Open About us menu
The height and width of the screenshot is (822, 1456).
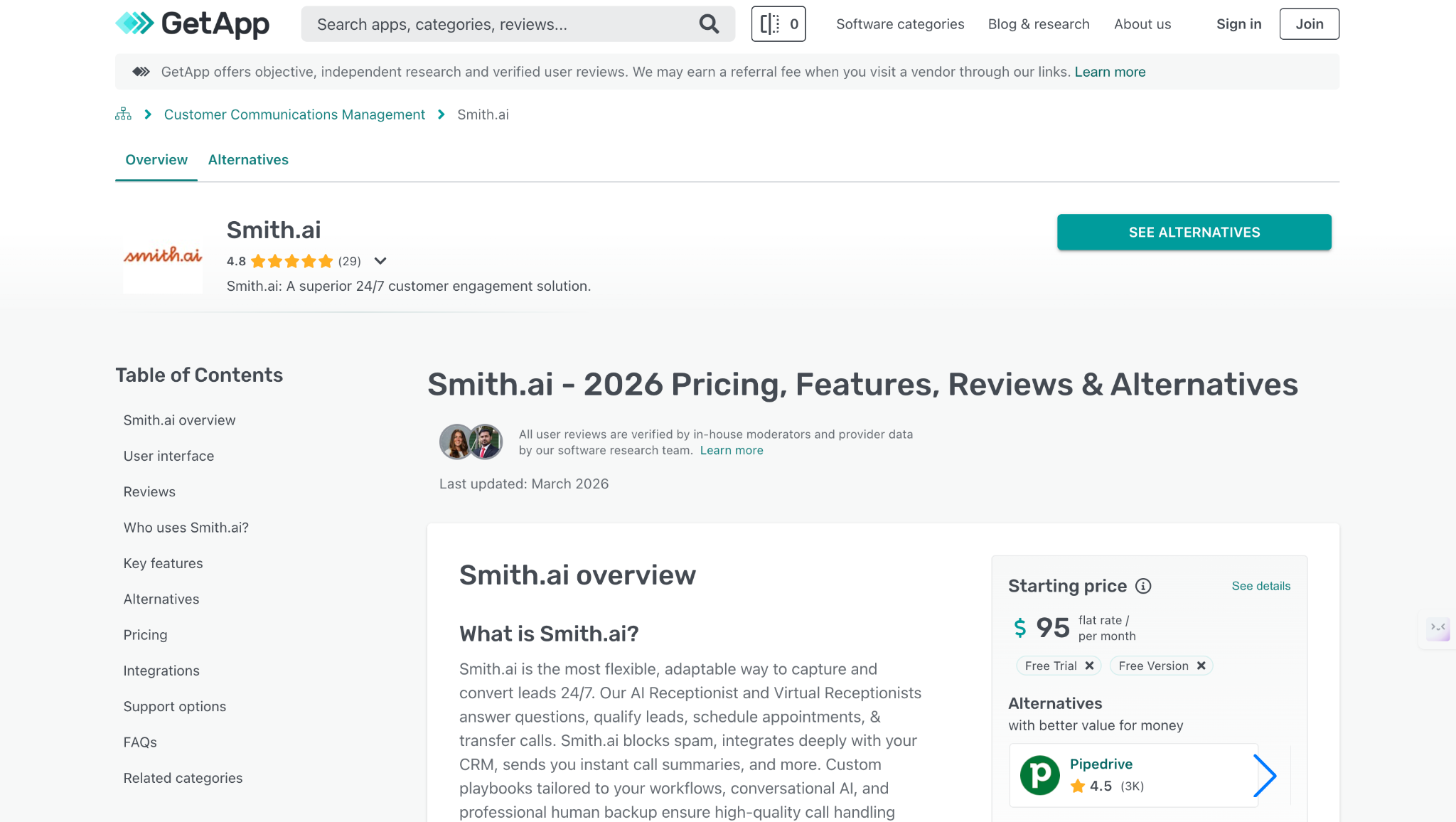[1142, 24]
